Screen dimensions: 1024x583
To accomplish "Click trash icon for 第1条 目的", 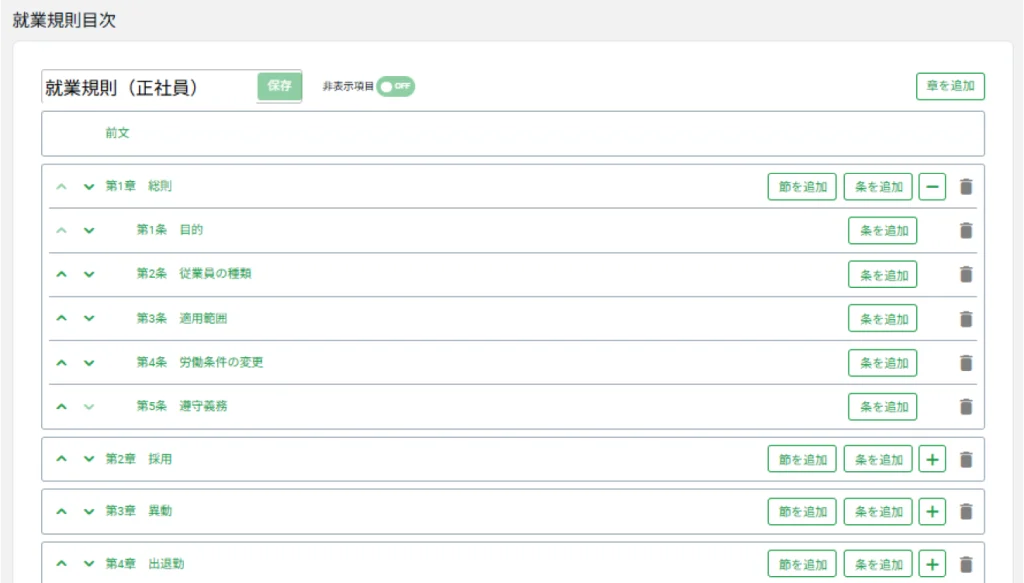I will click(965, 231).
